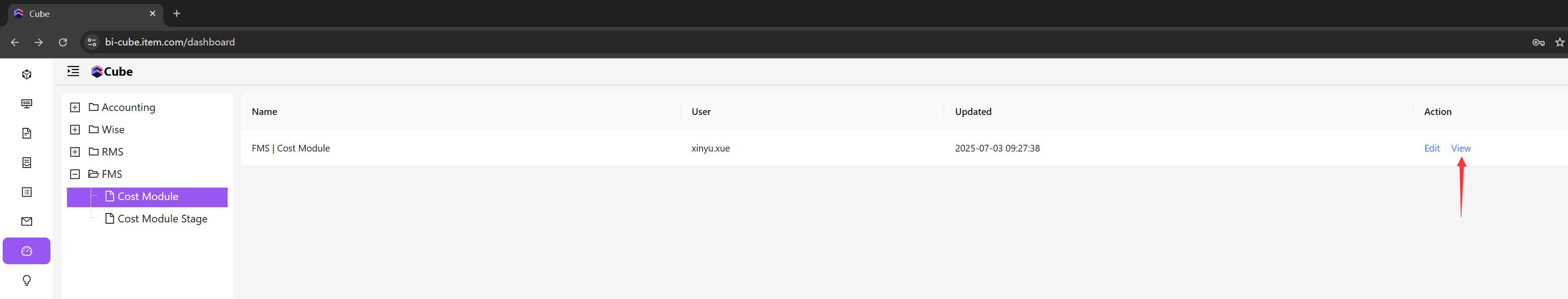Go back in browser history

click(x=15, y=42)
